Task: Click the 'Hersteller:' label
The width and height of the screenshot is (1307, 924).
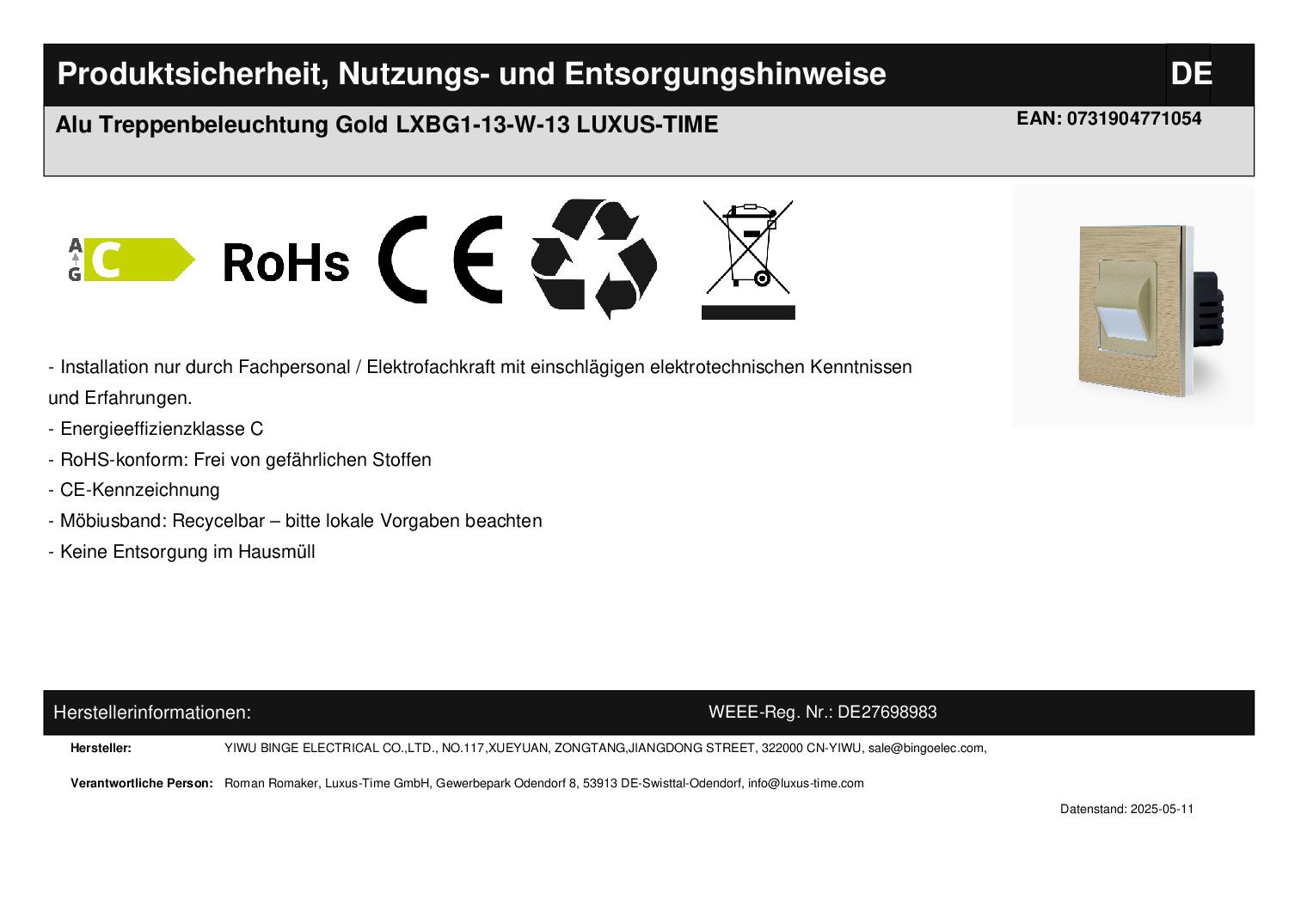Action: 101,748
